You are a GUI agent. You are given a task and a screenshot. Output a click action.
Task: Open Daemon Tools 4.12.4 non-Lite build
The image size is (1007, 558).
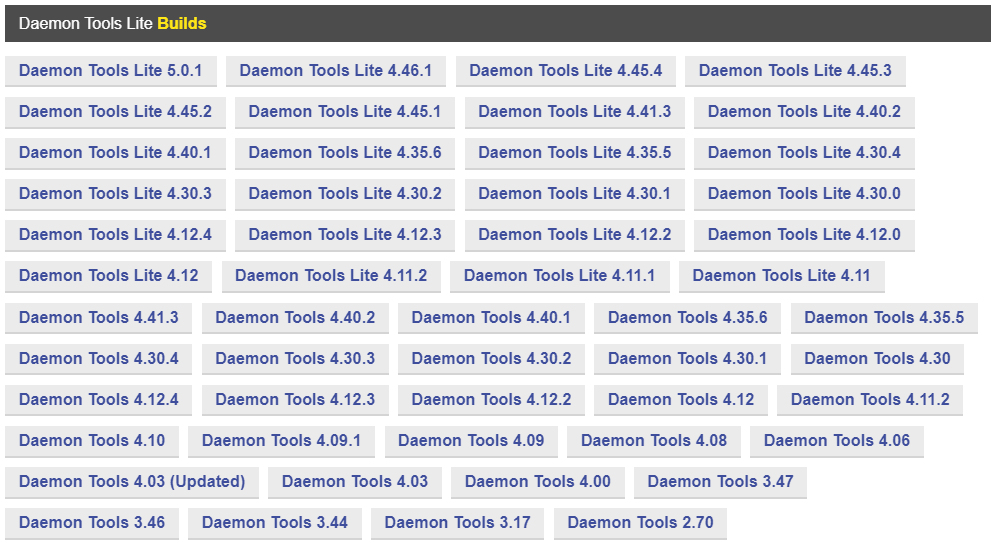(98, 400)
